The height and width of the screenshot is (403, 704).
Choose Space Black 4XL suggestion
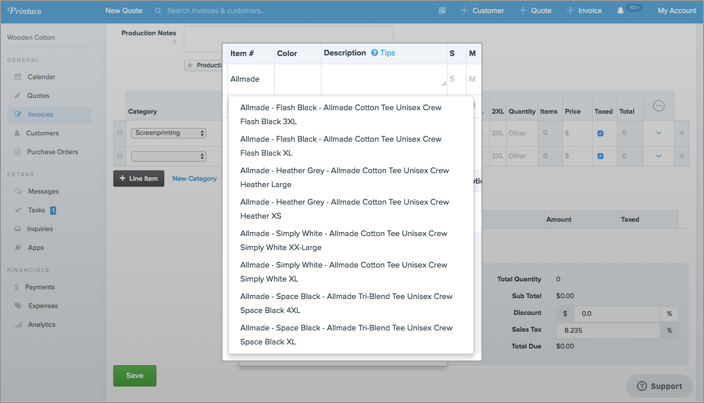(x=351, y=303)
